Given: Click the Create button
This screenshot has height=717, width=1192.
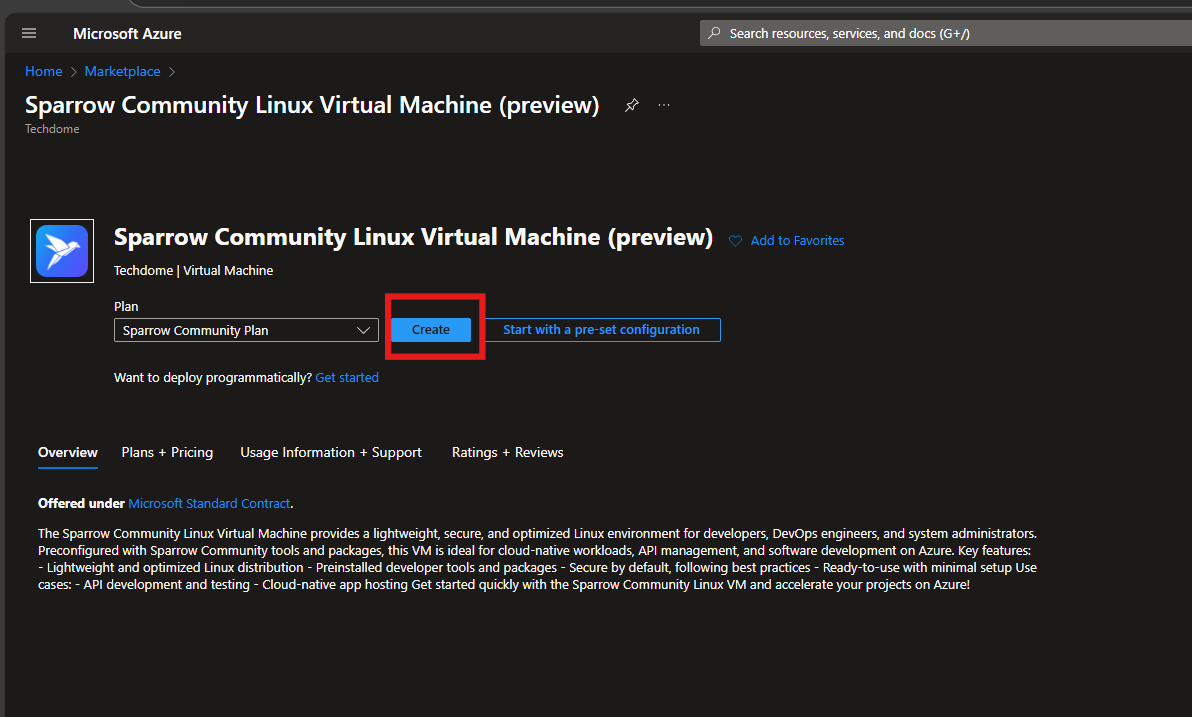Looking at the screenshot, I should (431, 330).
